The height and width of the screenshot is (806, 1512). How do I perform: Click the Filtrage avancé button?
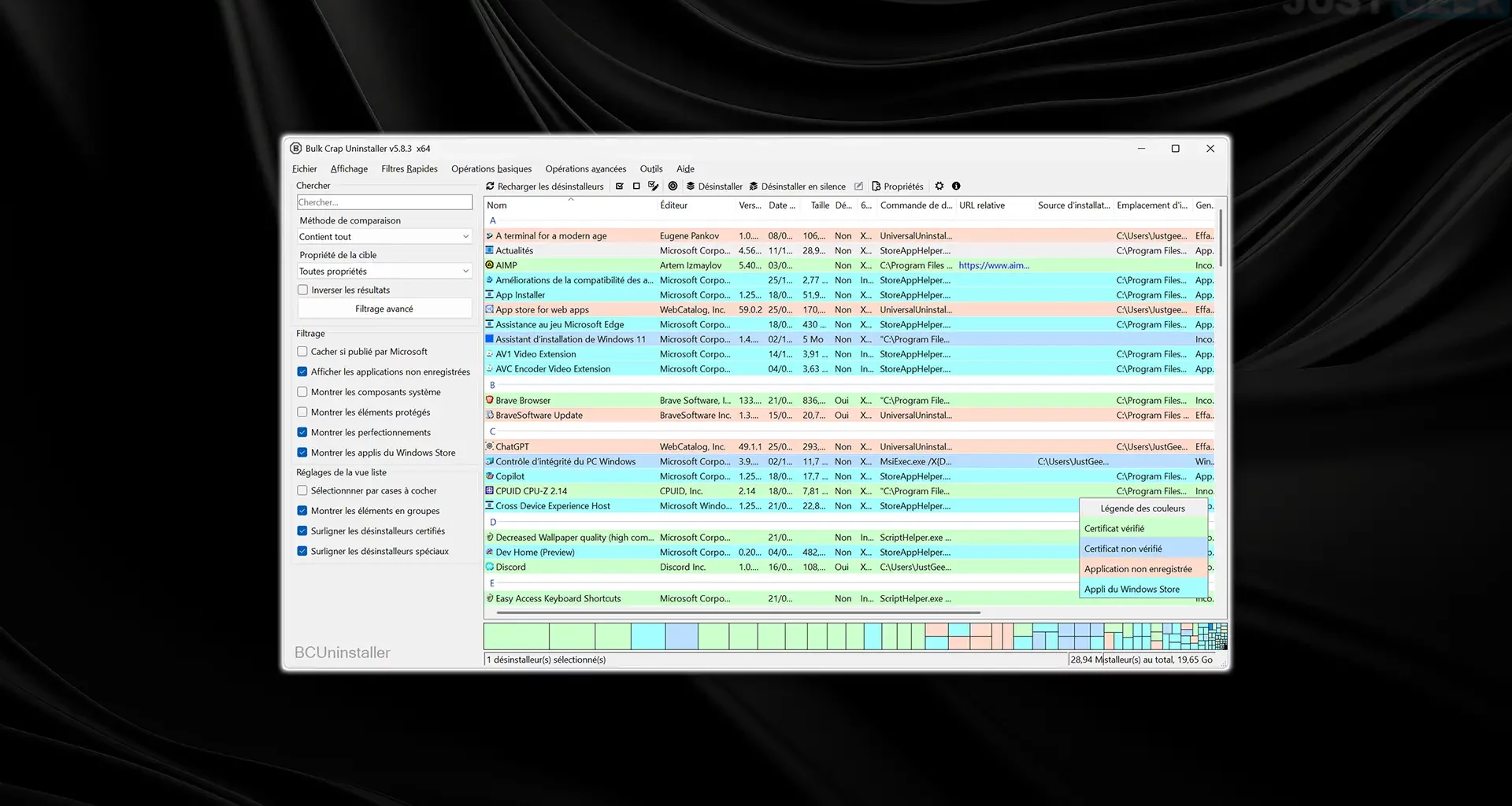tap(384, 309)
